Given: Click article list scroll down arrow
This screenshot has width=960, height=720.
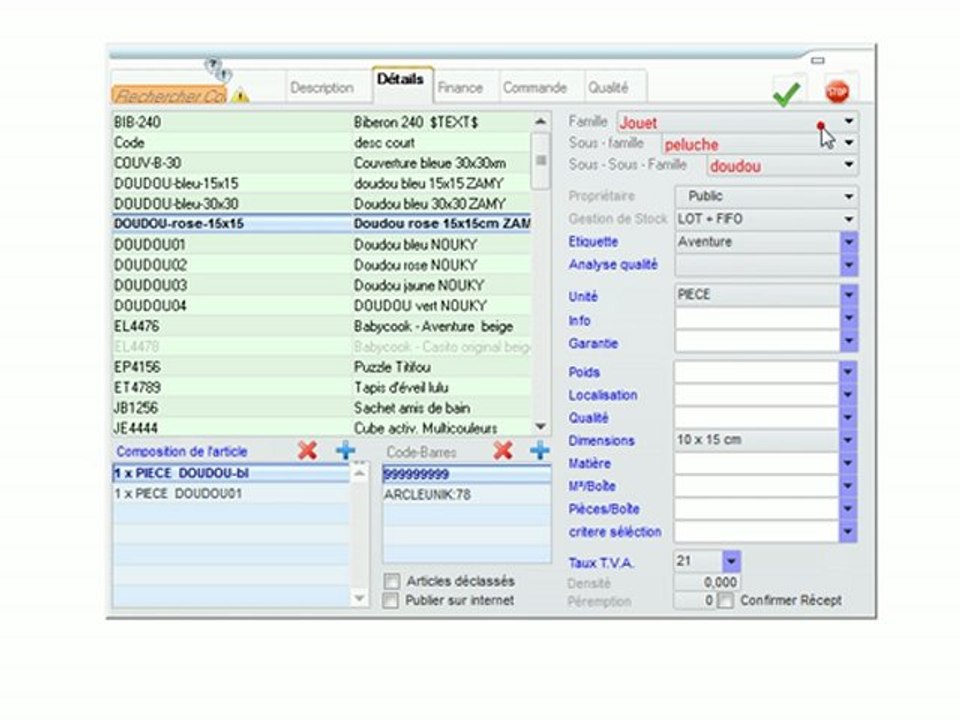Looking at the screenshot, I should click(x=541, y=426).
